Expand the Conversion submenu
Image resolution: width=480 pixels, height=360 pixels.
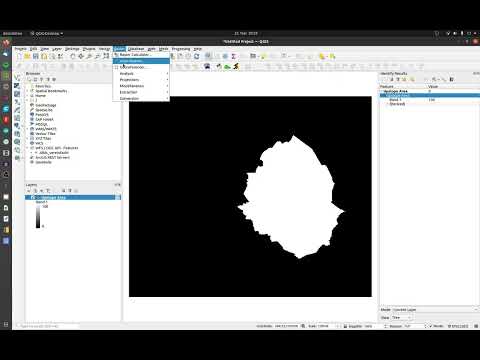pyautogui.click(x=141, y=99)
